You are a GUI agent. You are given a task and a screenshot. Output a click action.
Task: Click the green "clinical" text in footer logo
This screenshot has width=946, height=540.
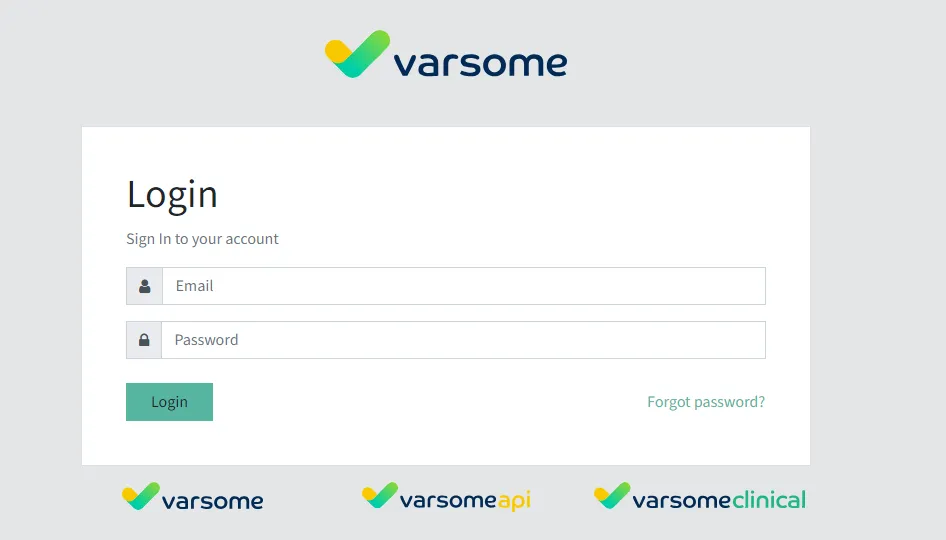pyautogui.click(x=768, y=499)
